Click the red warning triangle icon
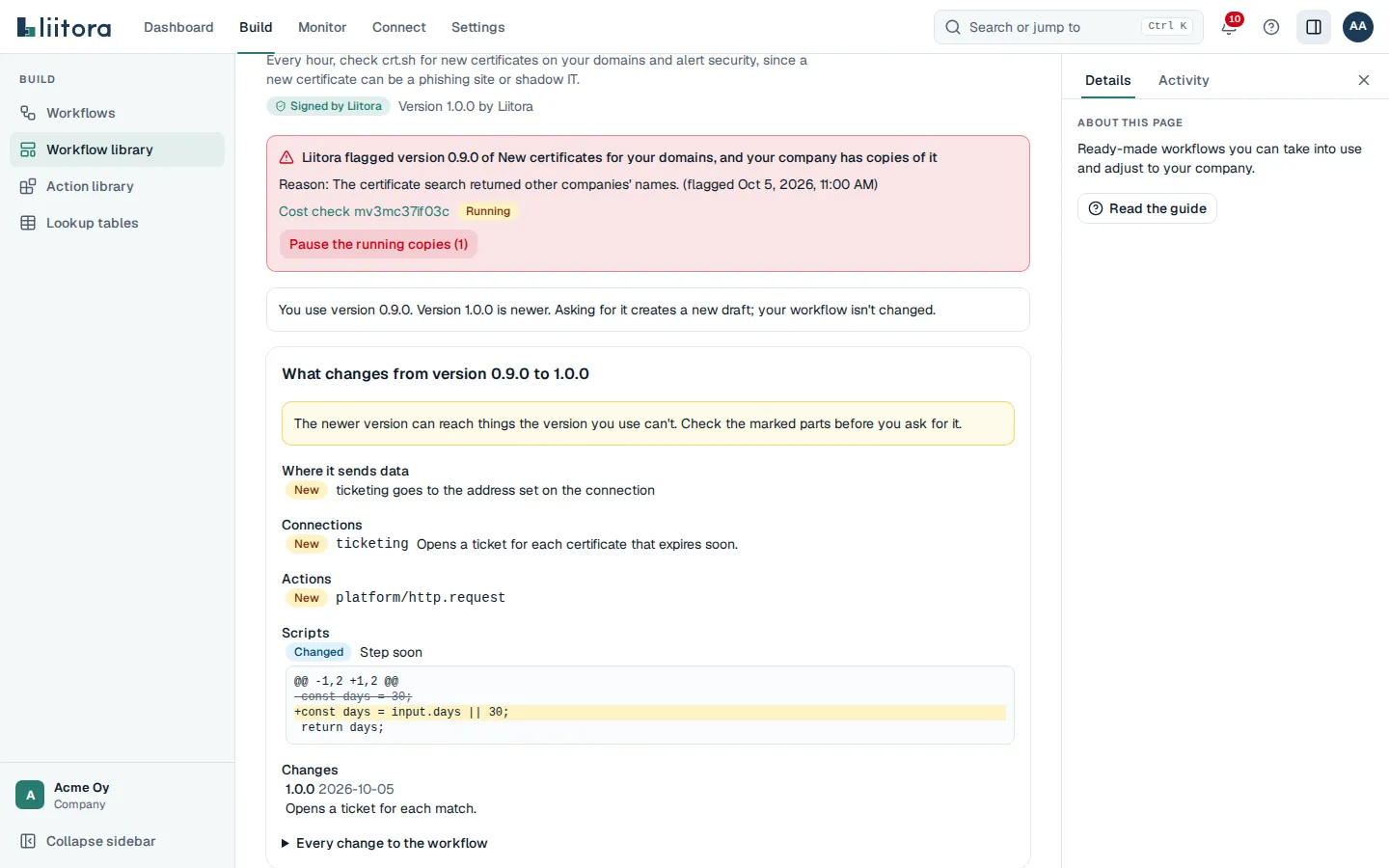The image size is (1389, 868). point(286,157)
